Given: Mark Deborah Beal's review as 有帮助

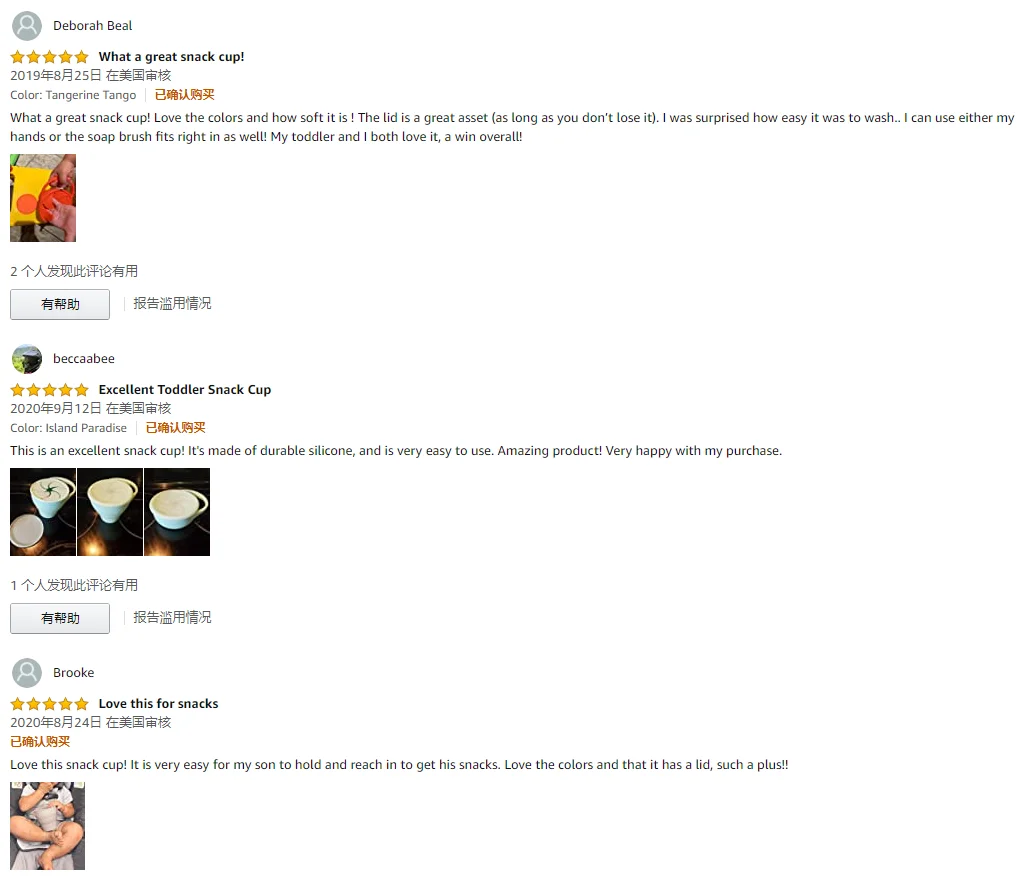Looking at the screenshot, I should [60, 305].
